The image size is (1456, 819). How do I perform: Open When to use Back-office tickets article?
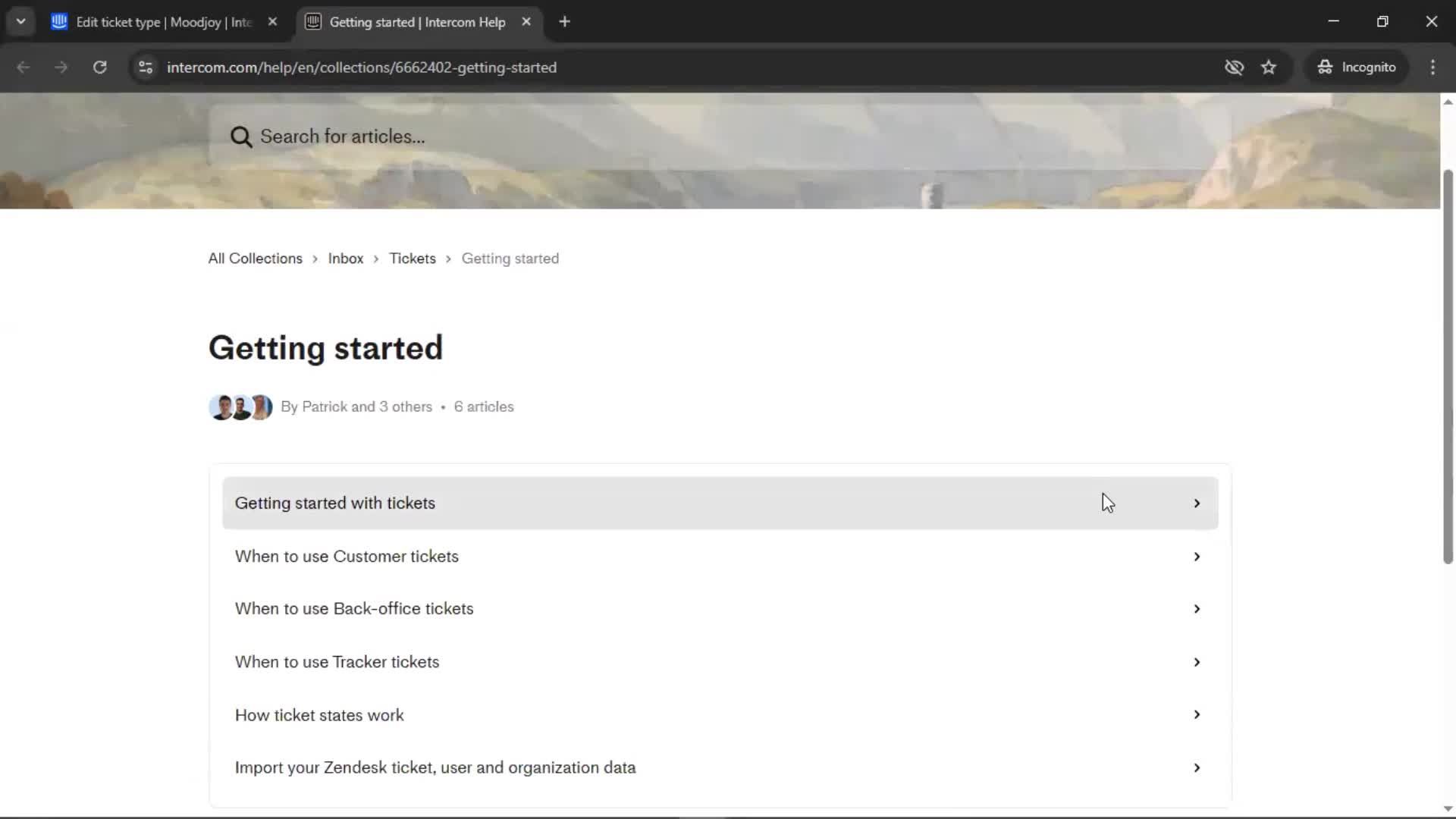(x=720, y=609)
